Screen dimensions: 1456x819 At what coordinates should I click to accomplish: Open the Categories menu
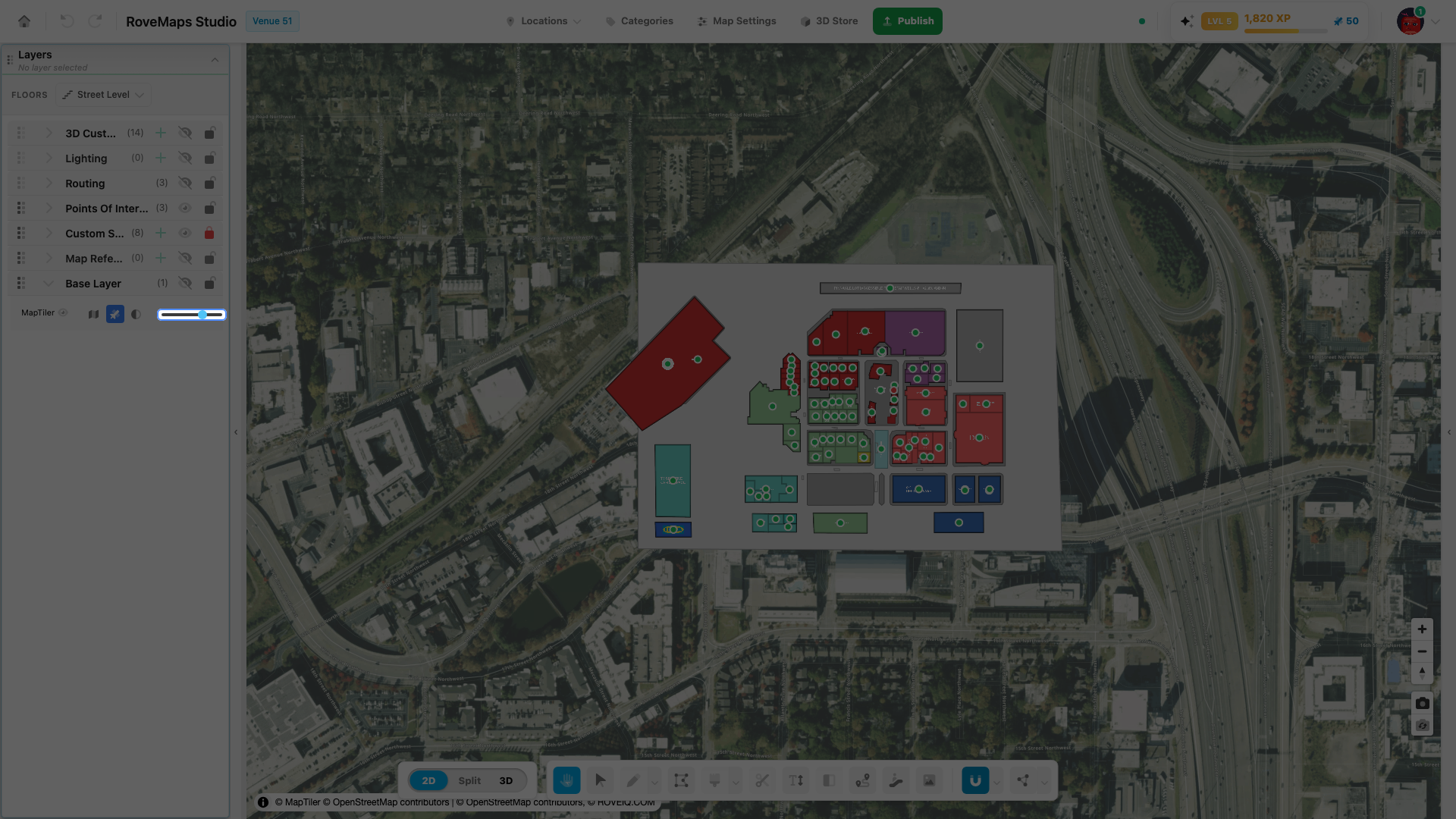(639, 21)
